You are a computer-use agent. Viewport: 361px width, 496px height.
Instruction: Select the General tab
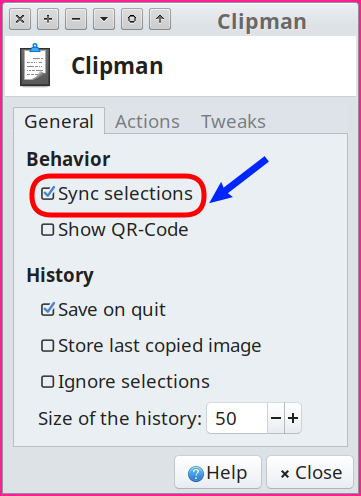point(59,121)
